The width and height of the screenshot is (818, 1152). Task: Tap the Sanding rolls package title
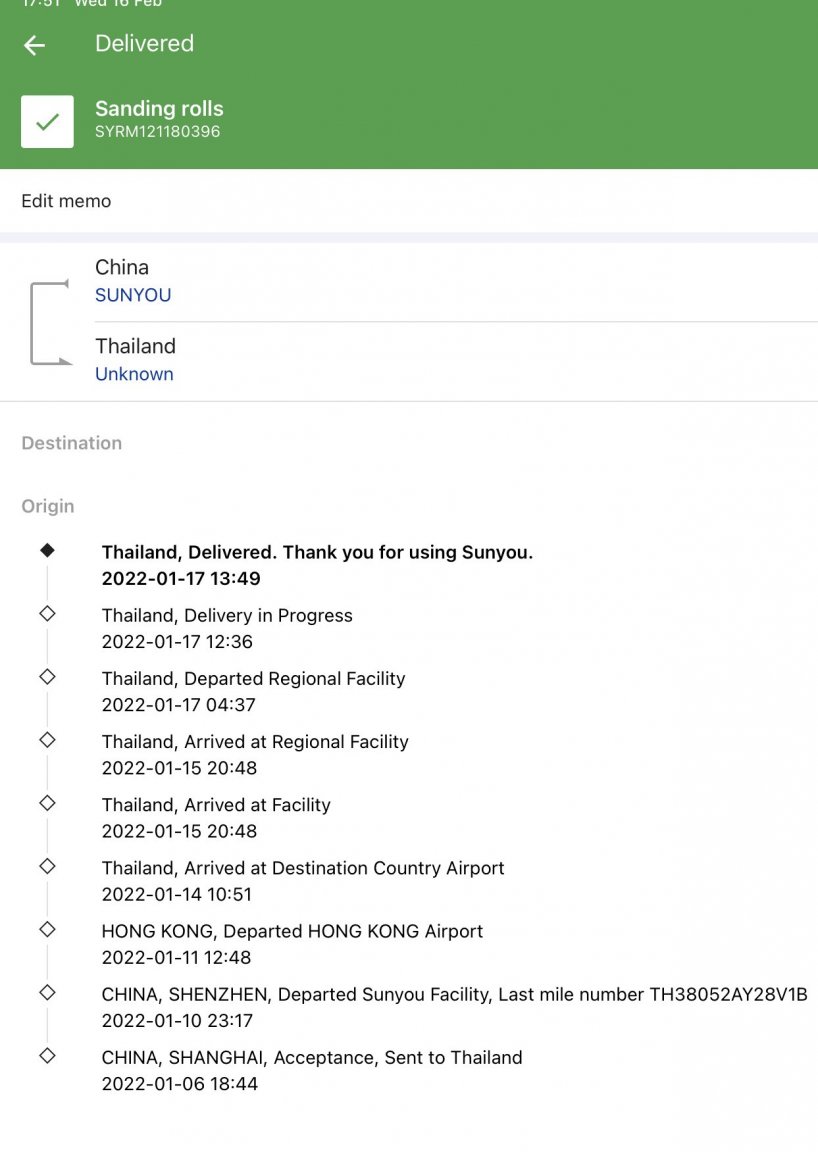pyautogui.click(x=159, y=109)
